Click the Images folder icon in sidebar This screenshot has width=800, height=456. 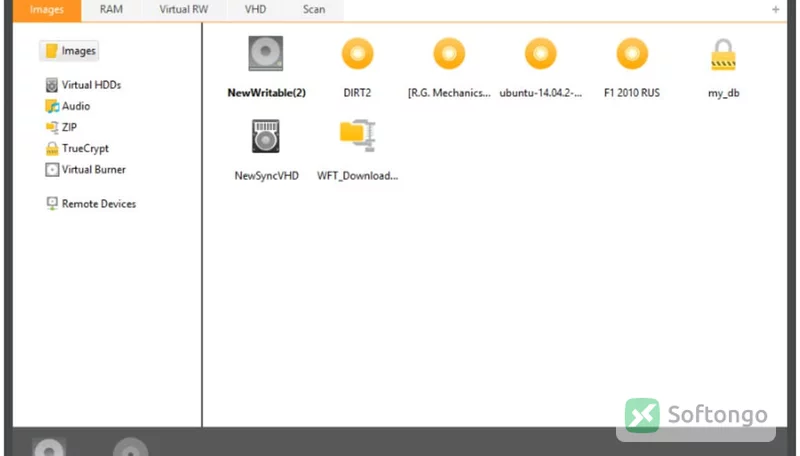click(52, 50)
